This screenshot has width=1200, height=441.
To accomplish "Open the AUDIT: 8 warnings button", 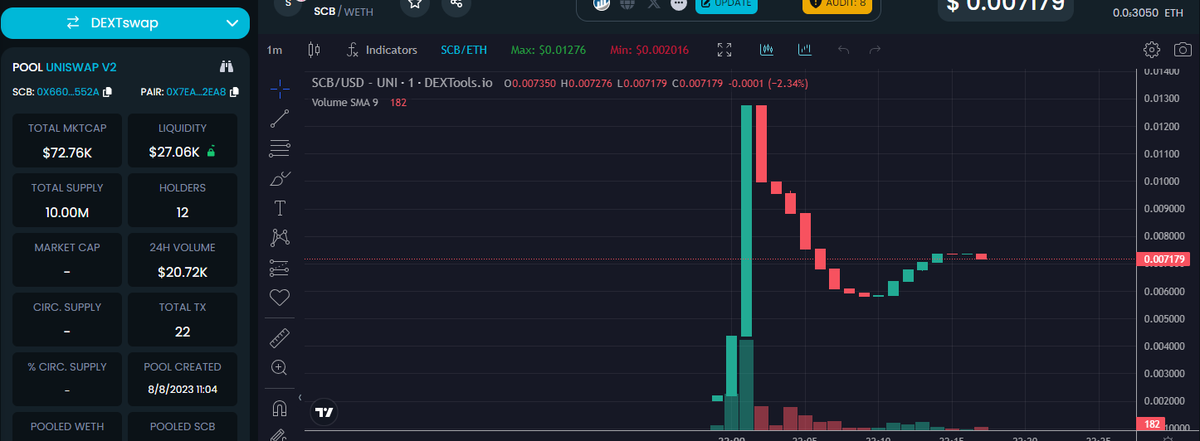I will 838,5.
